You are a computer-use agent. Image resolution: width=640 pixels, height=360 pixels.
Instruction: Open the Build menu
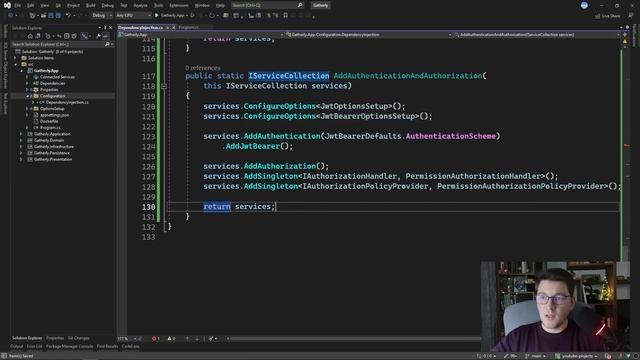point(91,5)
